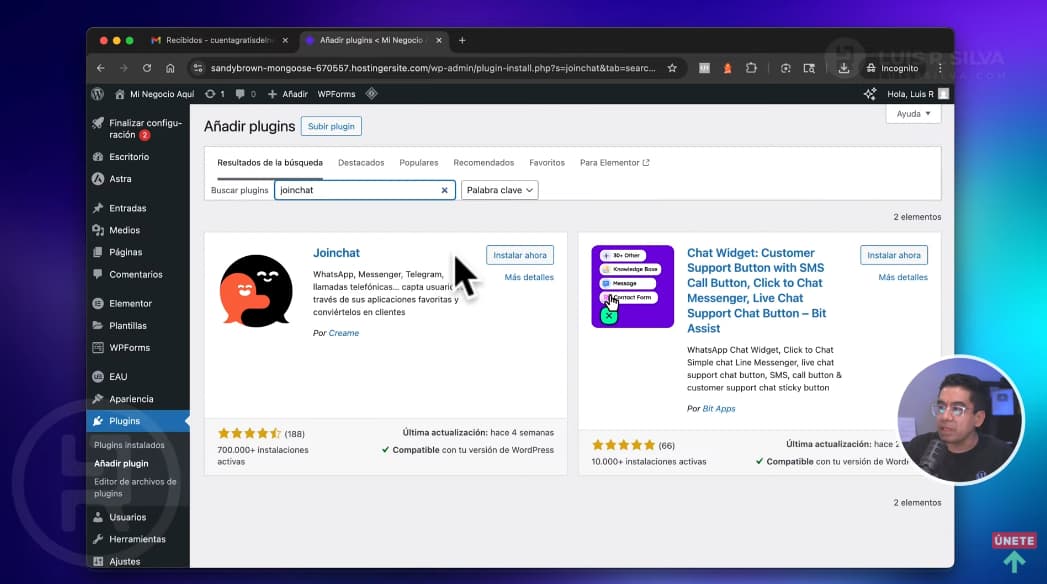Open Finalizar configuración in the sidebar
This screenshot has height=584, width=1047.
tap(138, 129)
